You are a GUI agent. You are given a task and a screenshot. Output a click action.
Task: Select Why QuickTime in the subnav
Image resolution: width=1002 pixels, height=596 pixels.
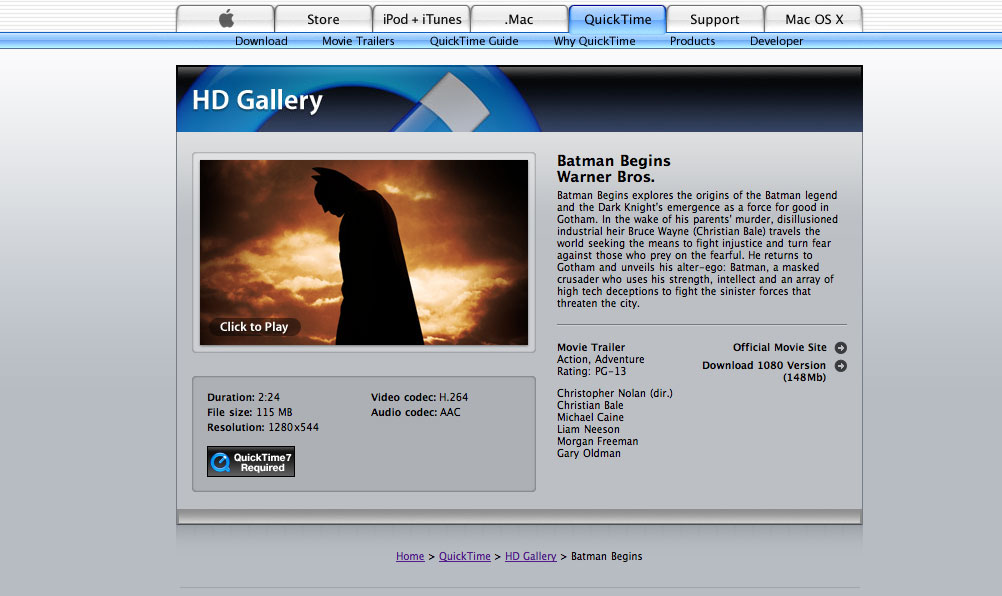tap(594, 41)
